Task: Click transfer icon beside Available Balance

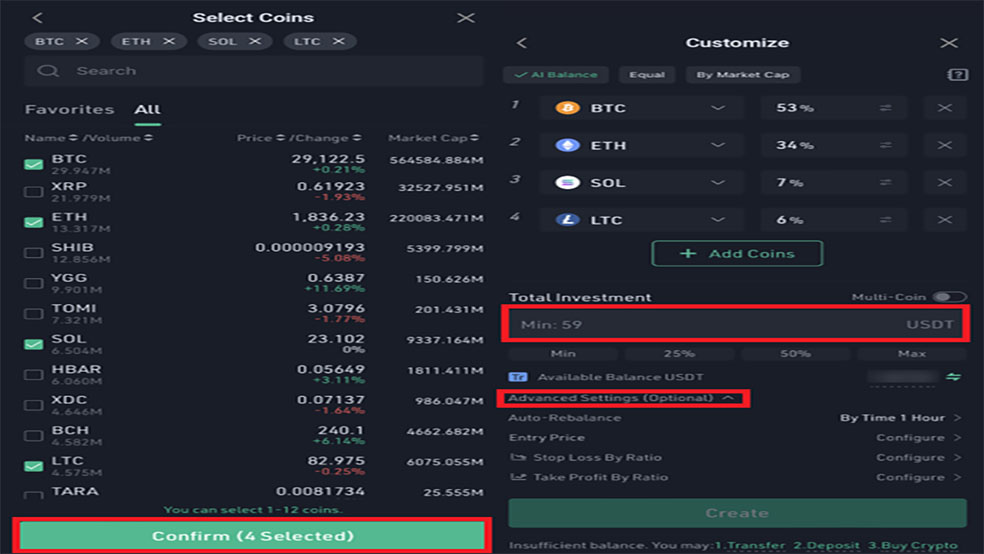Action: tap(954, 376)
